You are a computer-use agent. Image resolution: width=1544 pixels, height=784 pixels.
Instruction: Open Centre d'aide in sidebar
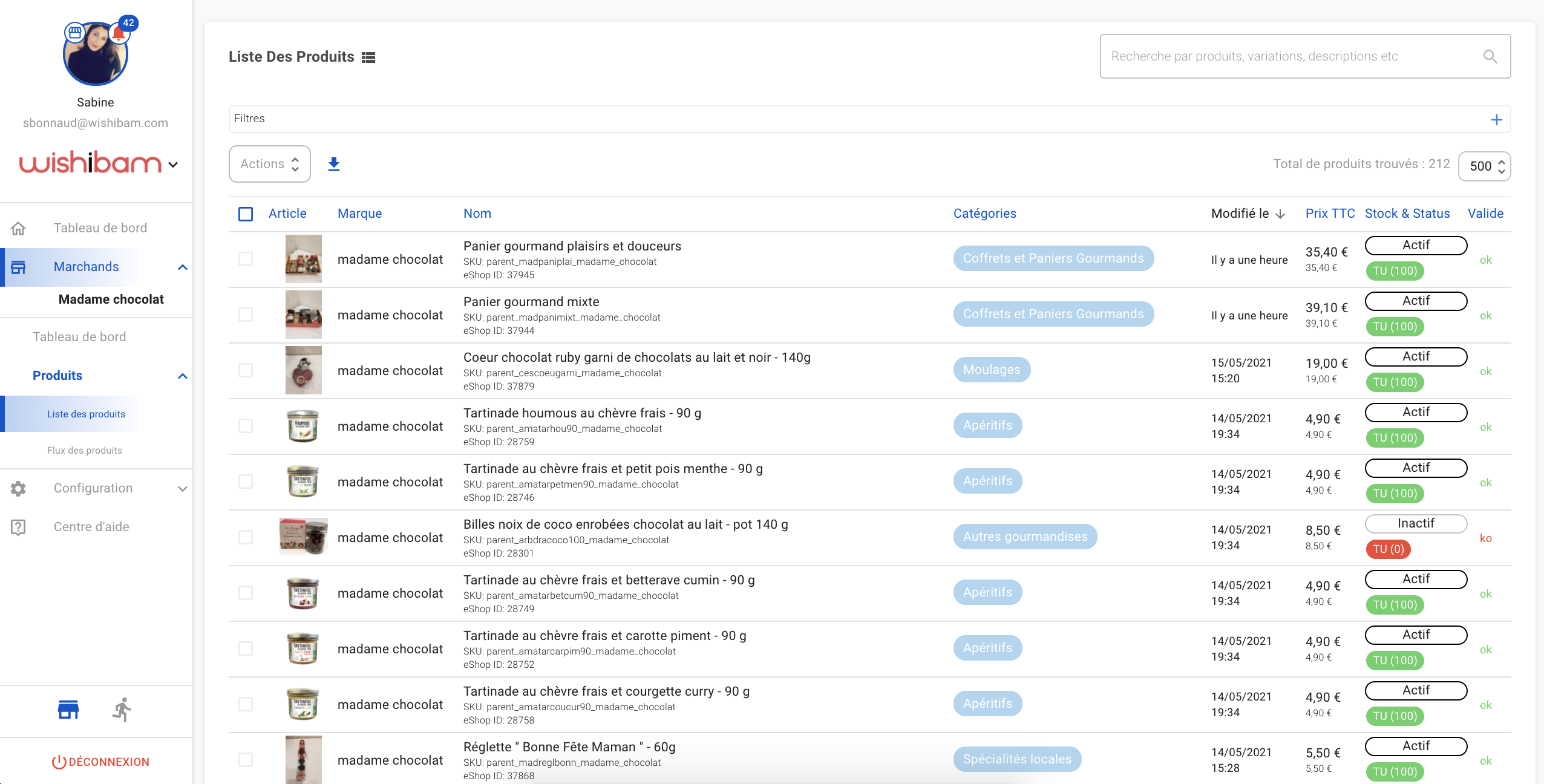pos(91,527)
